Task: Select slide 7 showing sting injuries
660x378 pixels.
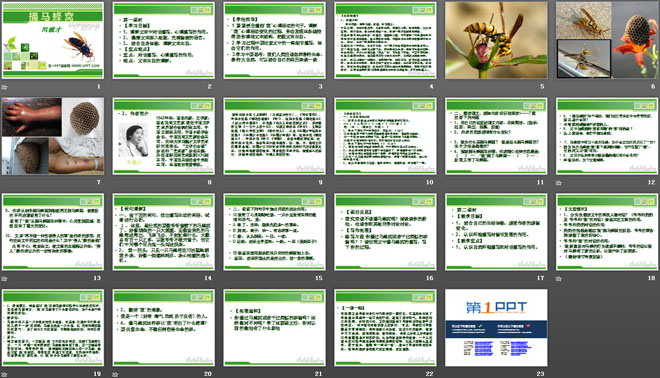Action: [x=53, y=136]
